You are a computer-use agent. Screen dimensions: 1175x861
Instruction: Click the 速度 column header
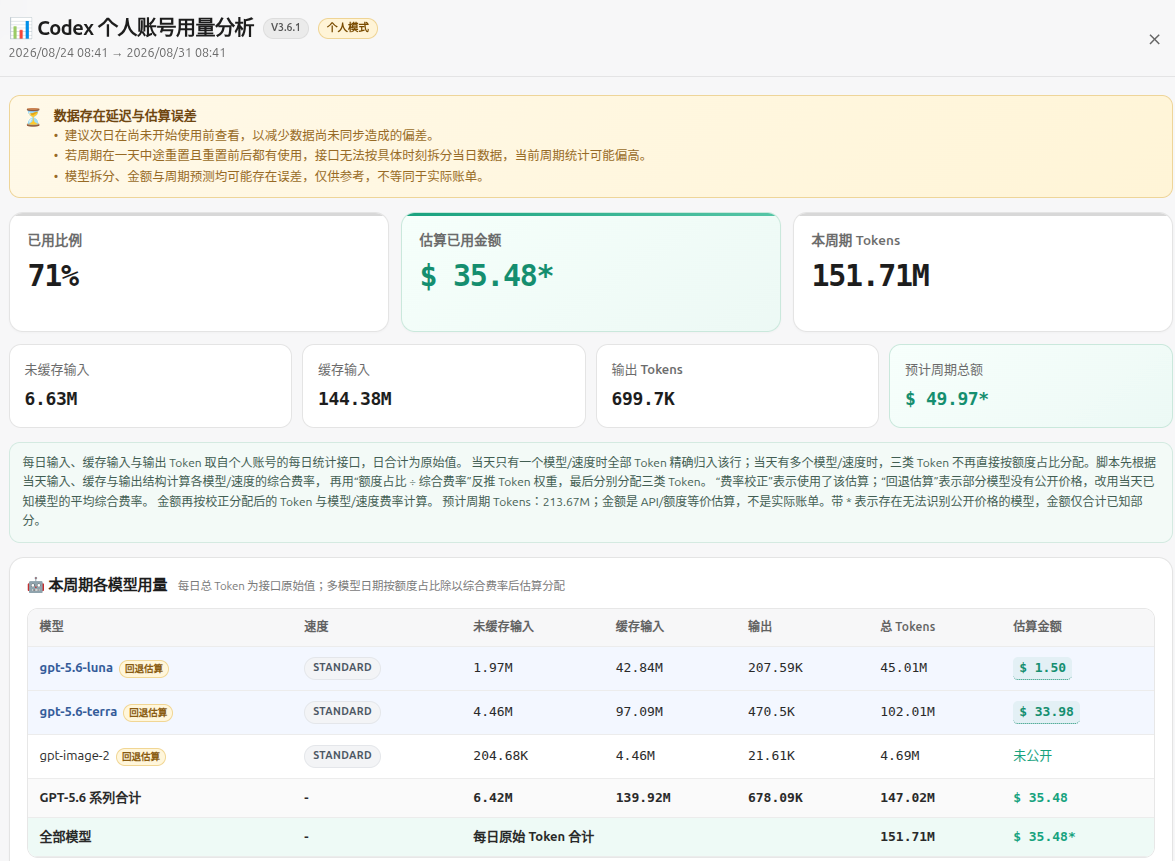316,626
